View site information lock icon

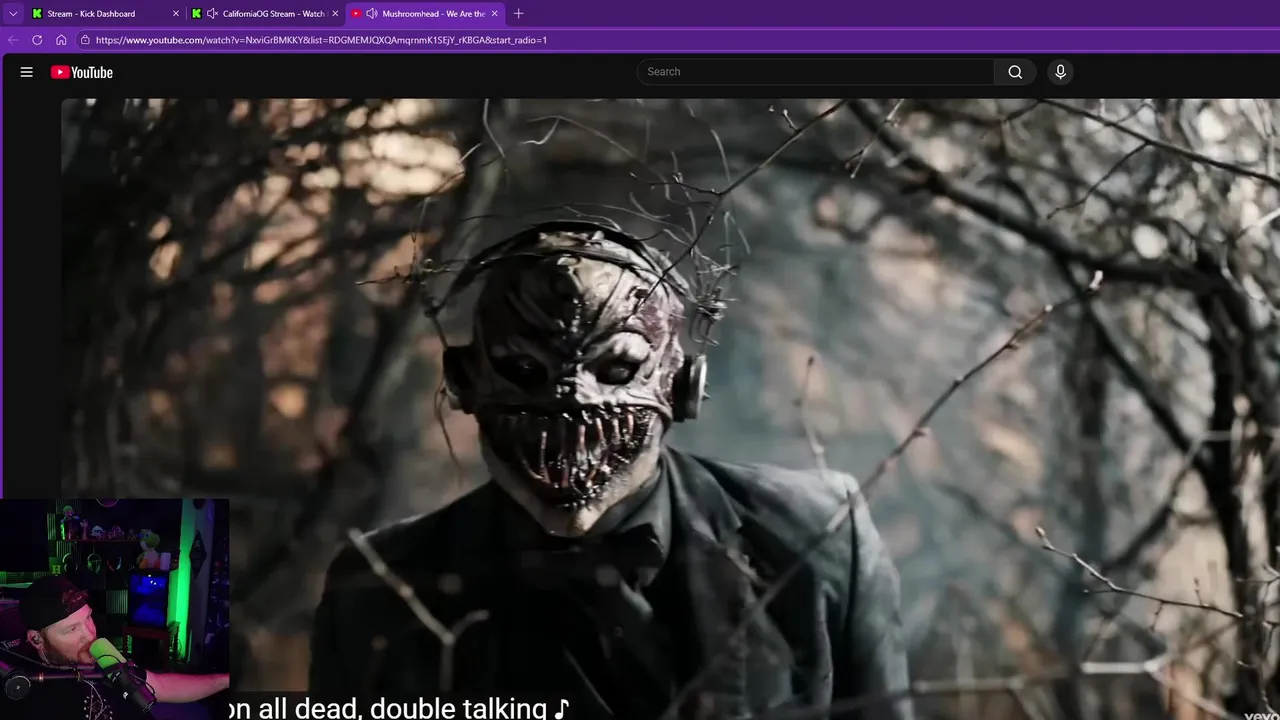pyautogui.click(x=86, y=40)
